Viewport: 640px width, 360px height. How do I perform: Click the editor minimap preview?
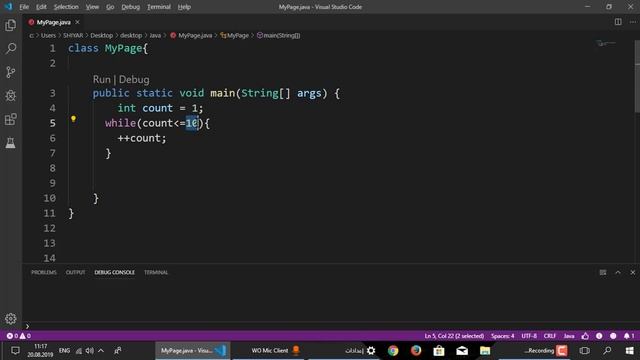coord(606,43)
